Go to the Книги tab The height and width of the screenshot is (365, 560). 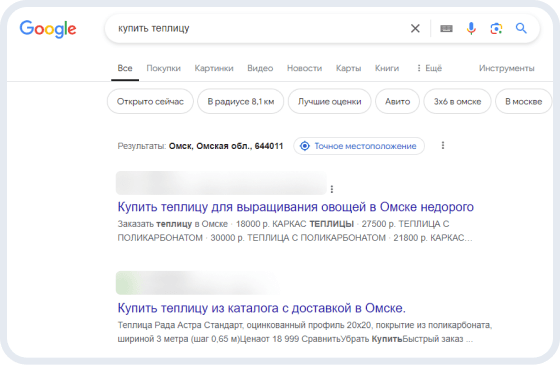coord(387,68)
